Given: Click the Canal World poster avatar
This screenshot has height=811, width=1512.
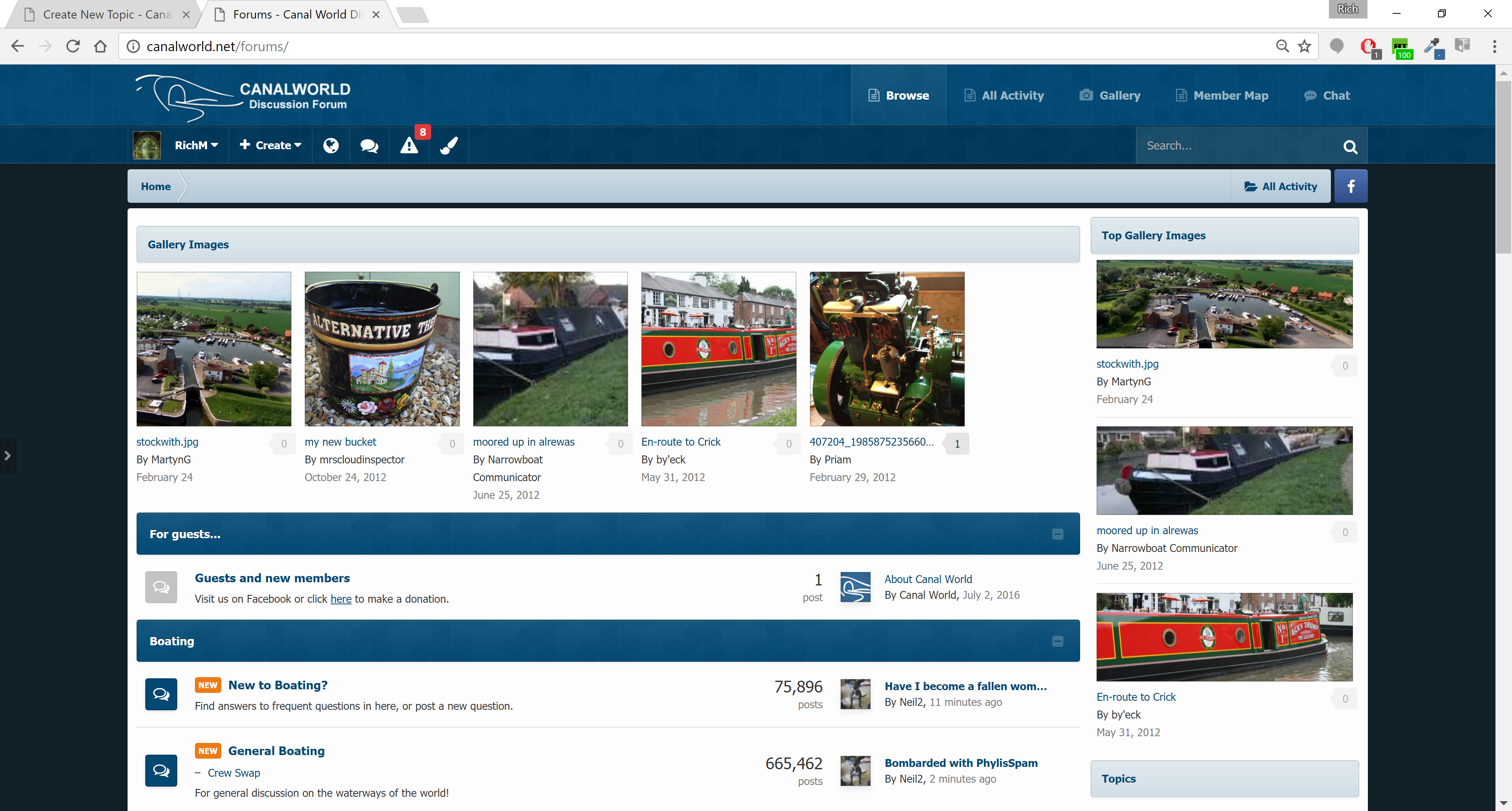Looking at the screenshot, I should (x=855, y=587).
